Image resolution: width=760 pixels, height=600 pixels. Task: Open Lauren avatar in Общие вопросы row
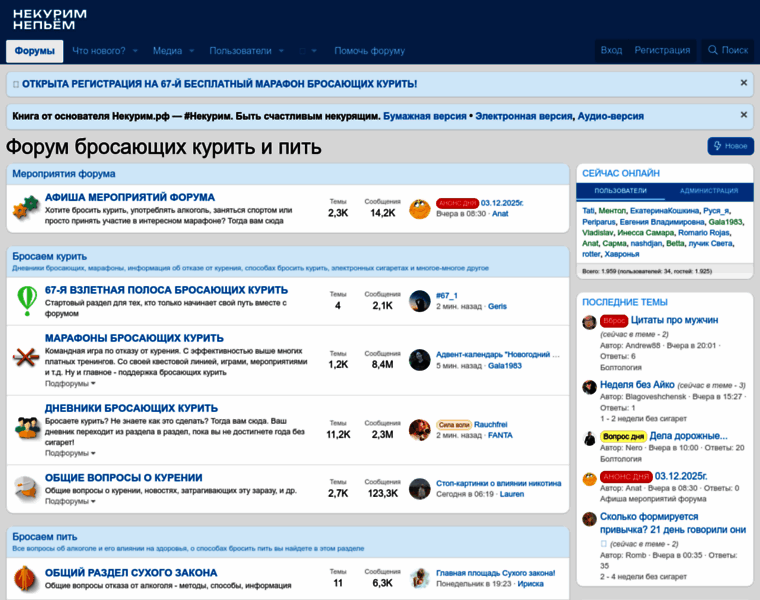(x=420, y=489)
